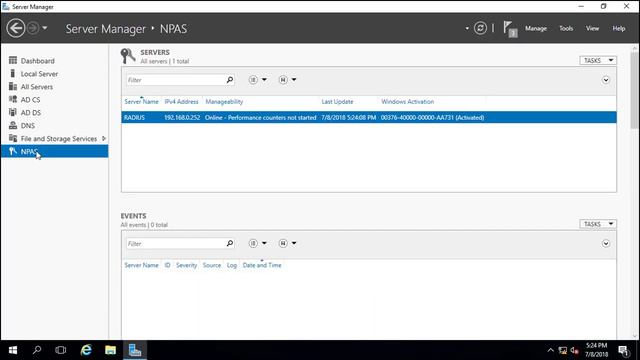Click the vertical scrollbar thumb
The width and height of the screenshot is (640, 360).
click(634, 91)
